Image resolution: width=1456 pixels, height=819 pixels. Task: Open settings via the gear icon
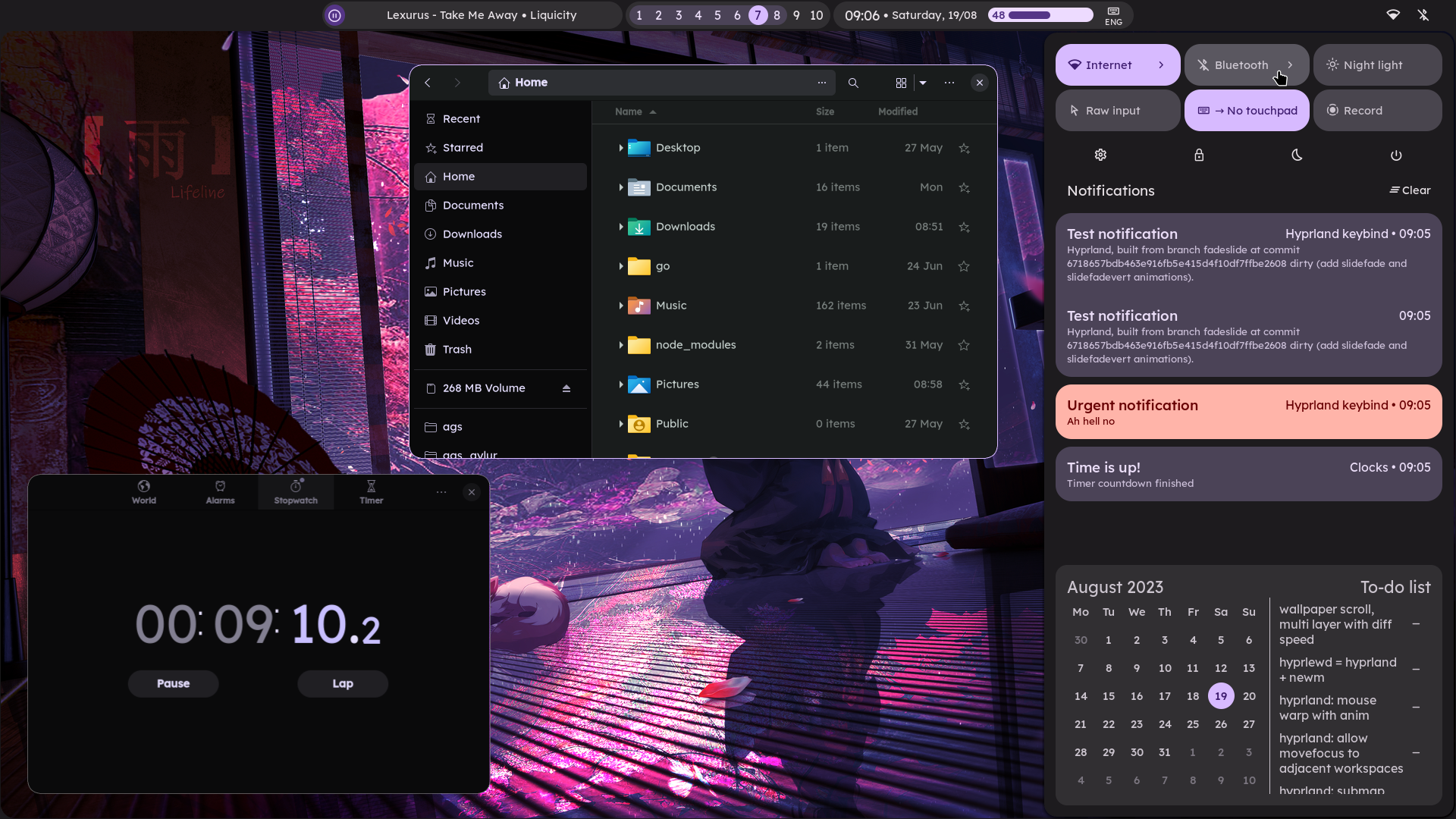(1100, 155)
